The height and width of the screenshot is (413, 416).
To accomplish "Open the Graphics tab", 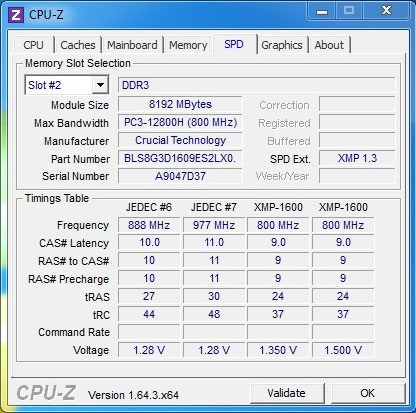I will point(282,45).
